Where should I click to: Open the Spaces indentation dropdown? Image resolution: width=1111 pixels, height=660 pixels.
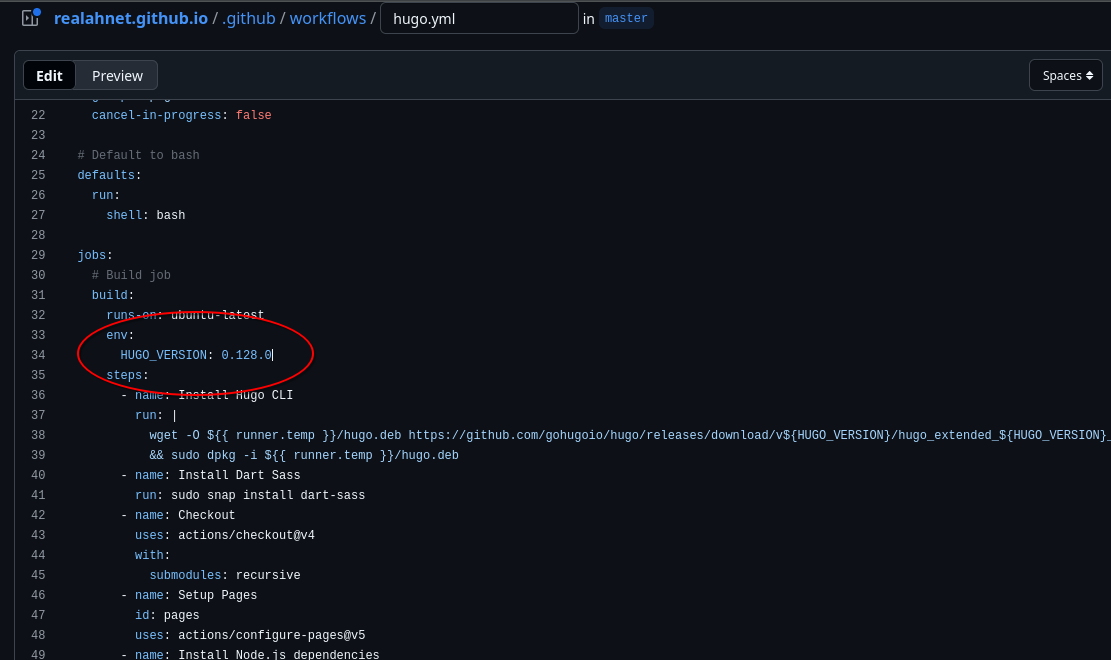(1065, 75)
